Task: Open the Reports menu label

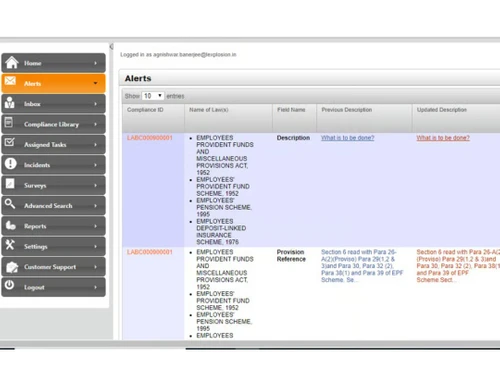Action: 35,226
